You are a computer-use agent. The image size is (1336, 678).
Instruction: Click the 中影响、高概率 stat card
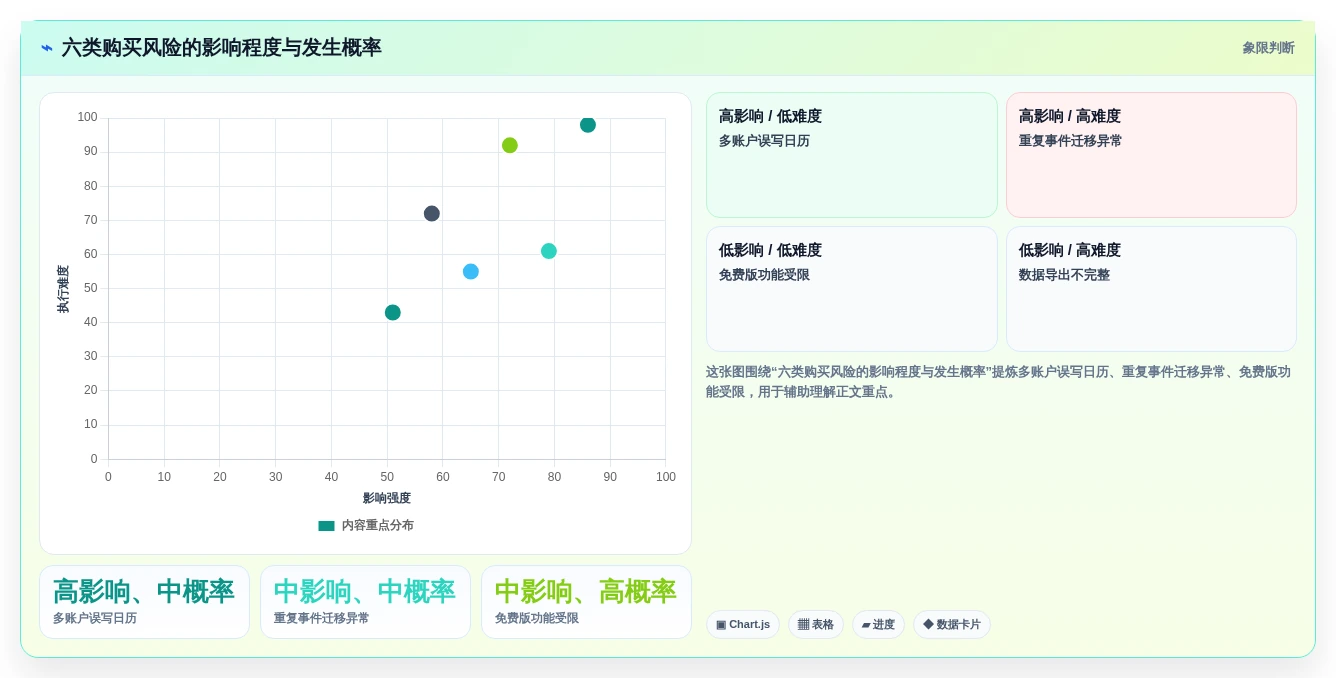586,602
